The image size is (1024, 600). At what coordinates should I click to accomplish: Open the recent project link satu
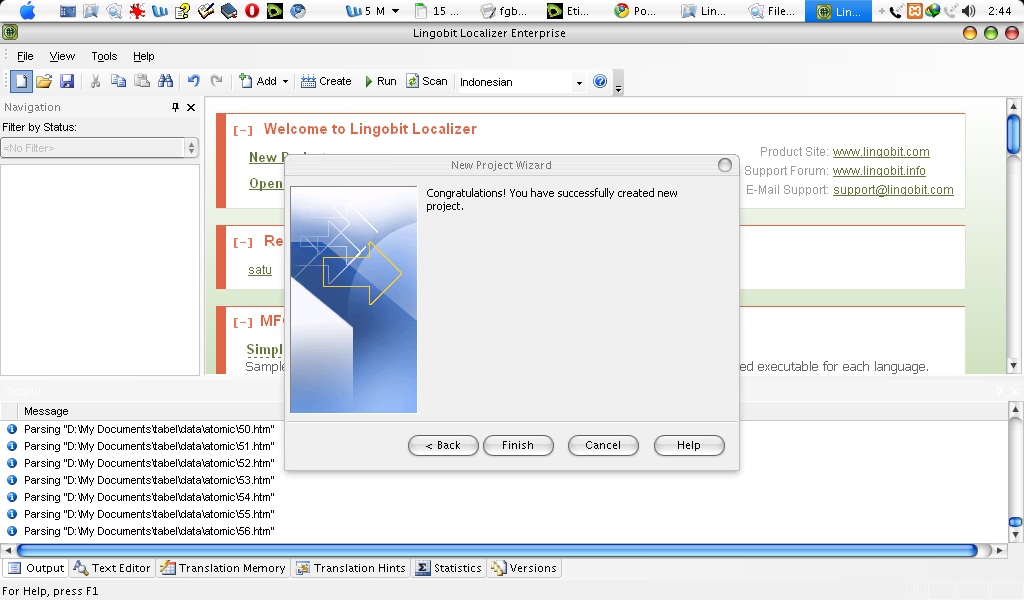tap(260, 270)
